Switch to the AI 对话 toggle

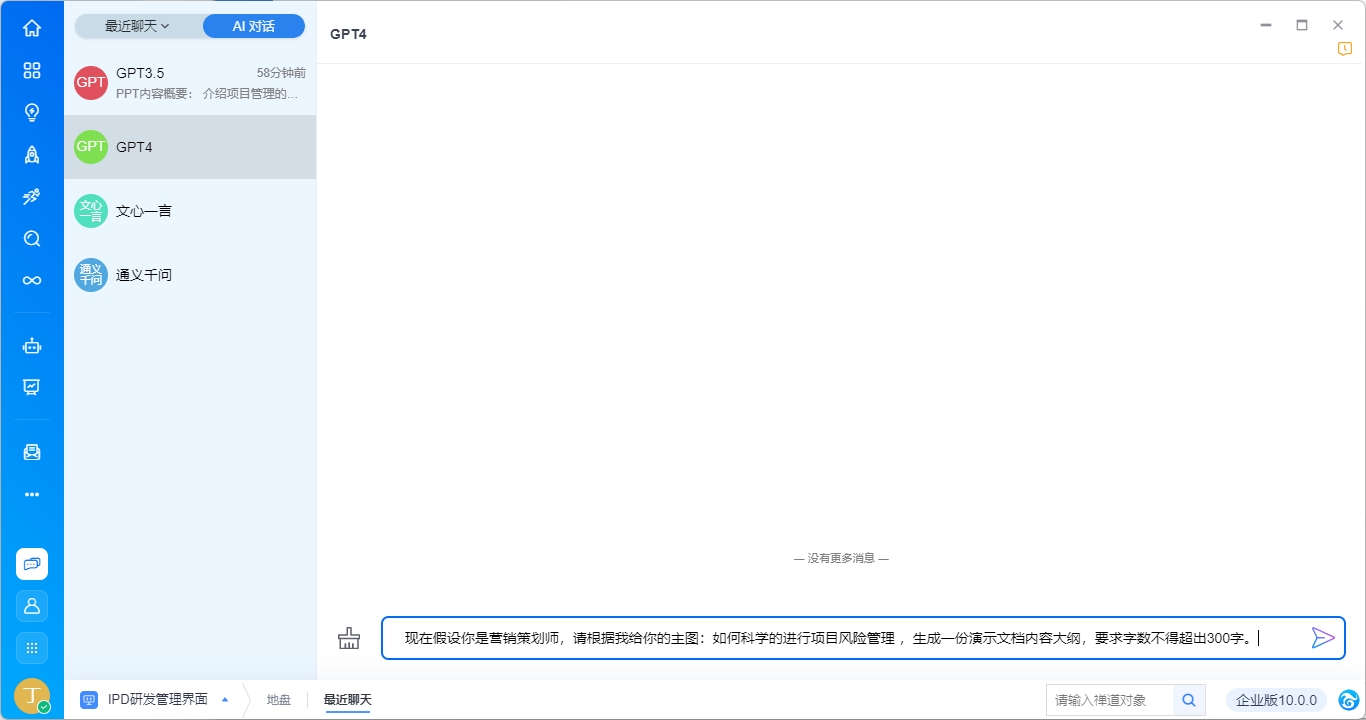(x=253, y=26)
